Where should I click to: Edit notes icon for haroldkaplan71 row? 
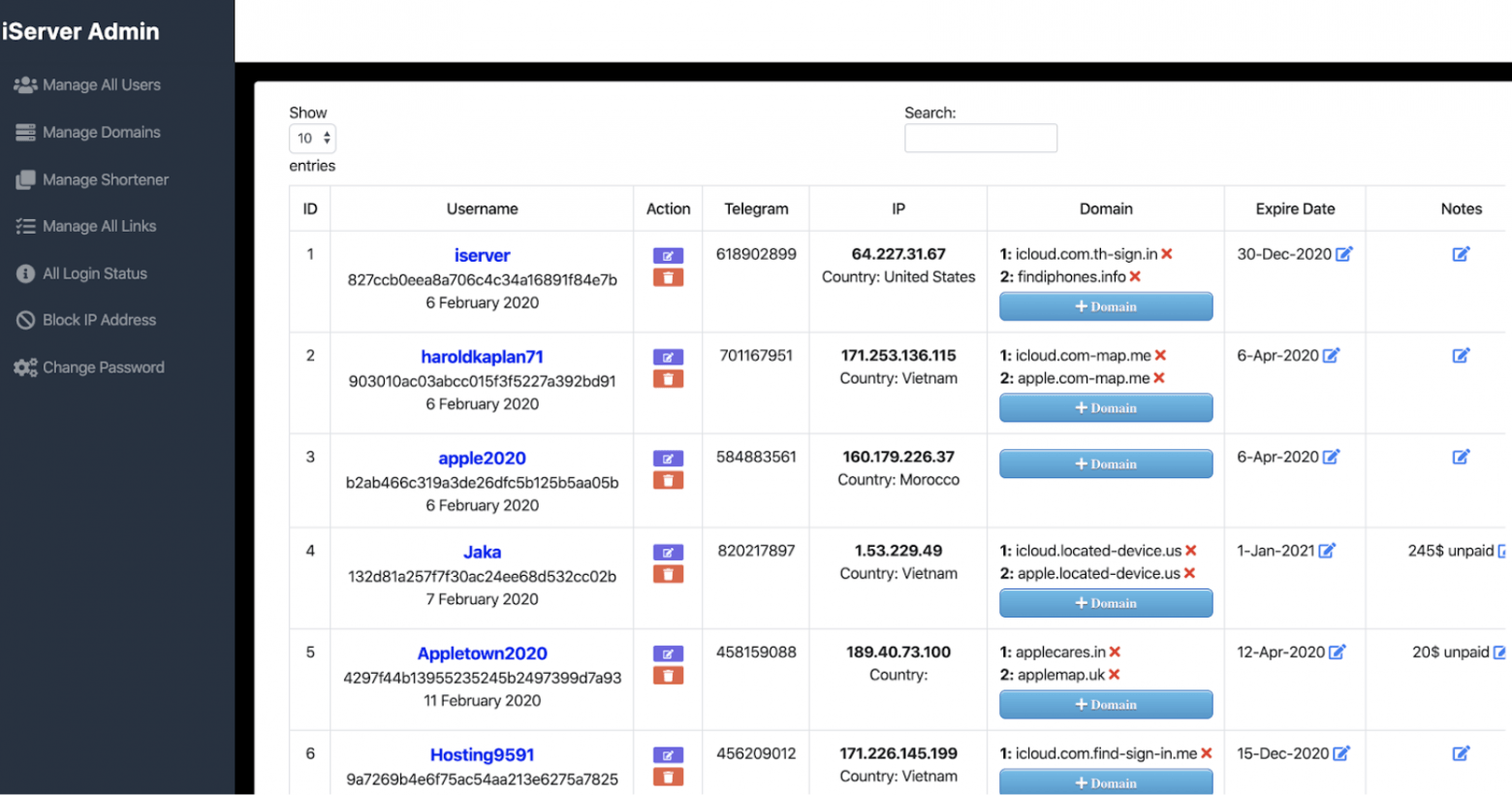[x=1461, y=356]
